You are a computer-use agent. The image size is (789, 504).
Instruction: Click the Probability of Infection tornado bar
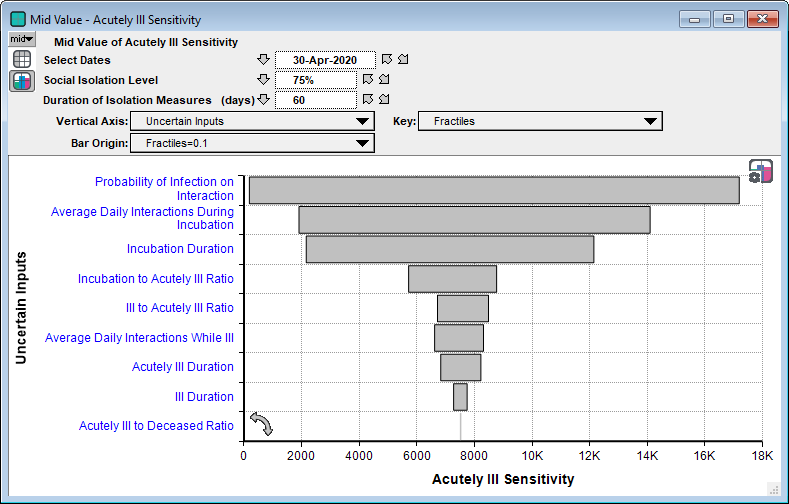(x=494, y=190)
